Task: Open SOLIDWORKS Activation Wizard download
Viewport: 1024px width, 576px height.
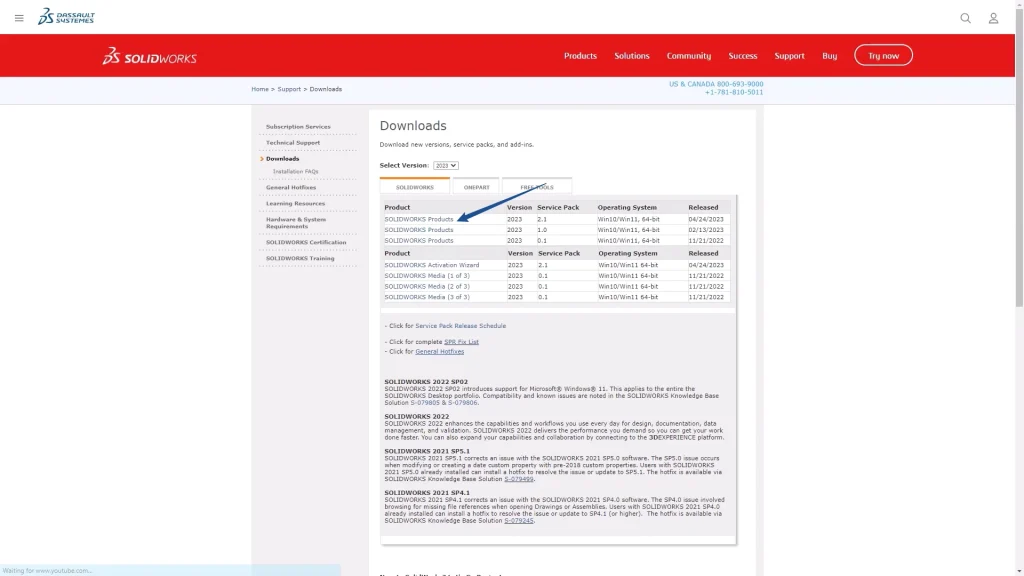Action: [432, 265]
